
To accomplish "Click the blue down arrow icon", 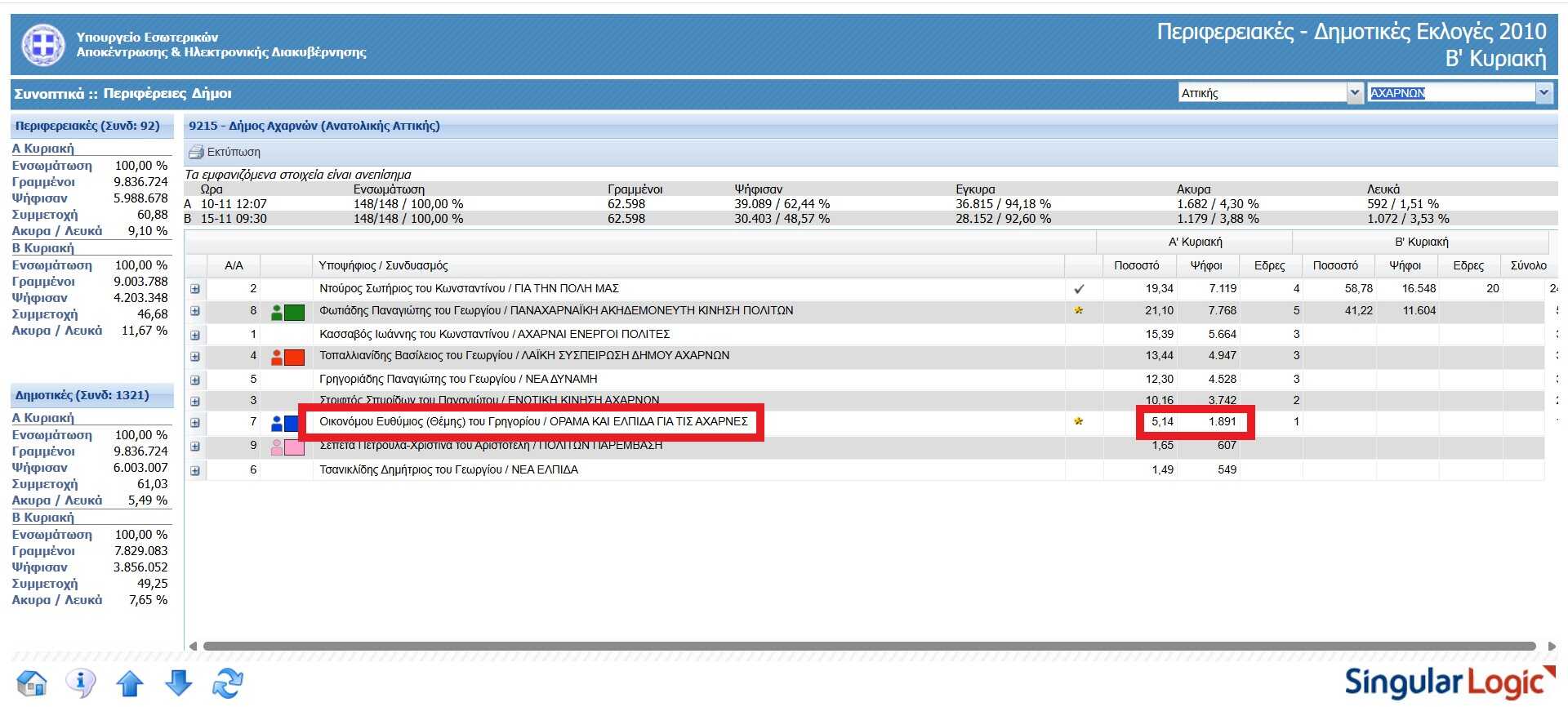I will tap(179, 683).
